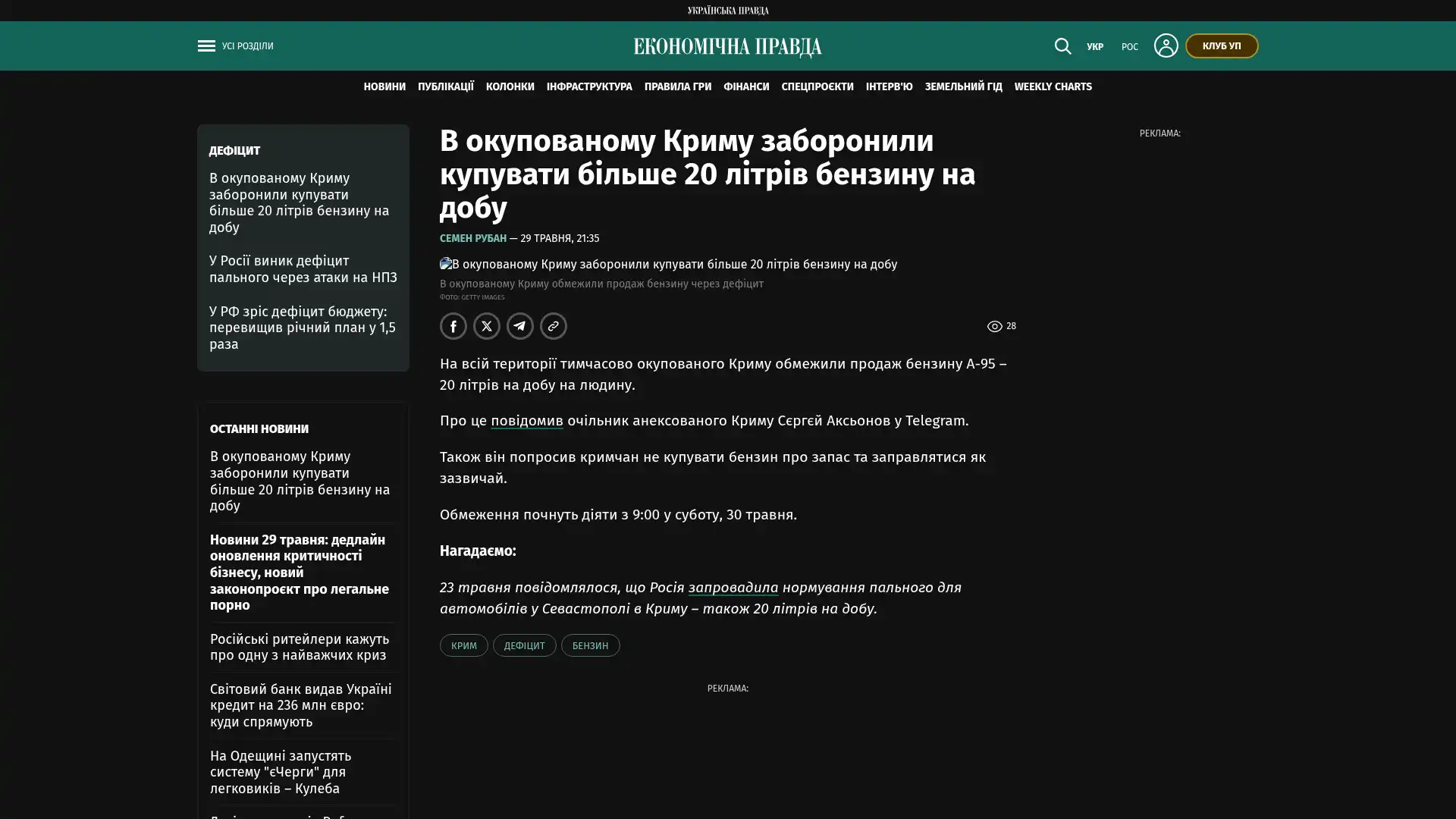Open the запровадила hyperlink
The width and height of the screenshot is (1456, 819).
coord(733,588)
